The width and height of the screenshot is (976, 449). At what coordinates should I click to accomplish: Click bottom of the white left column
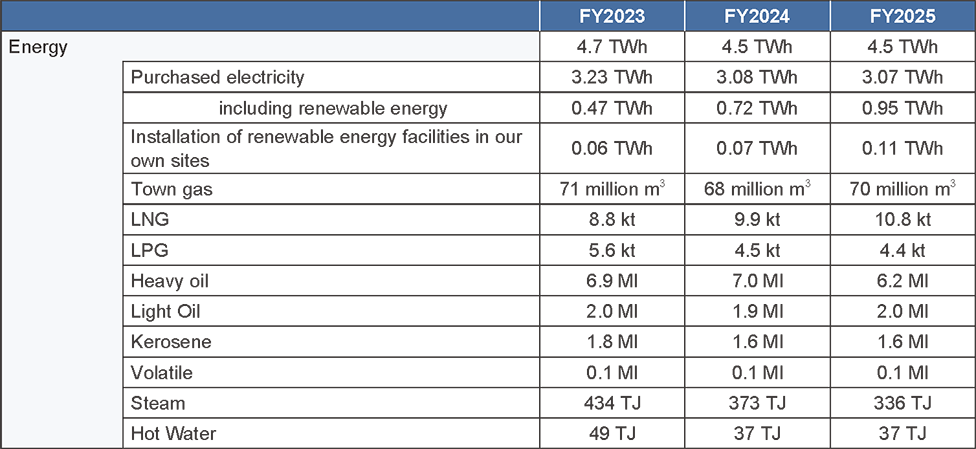point(61,438)
